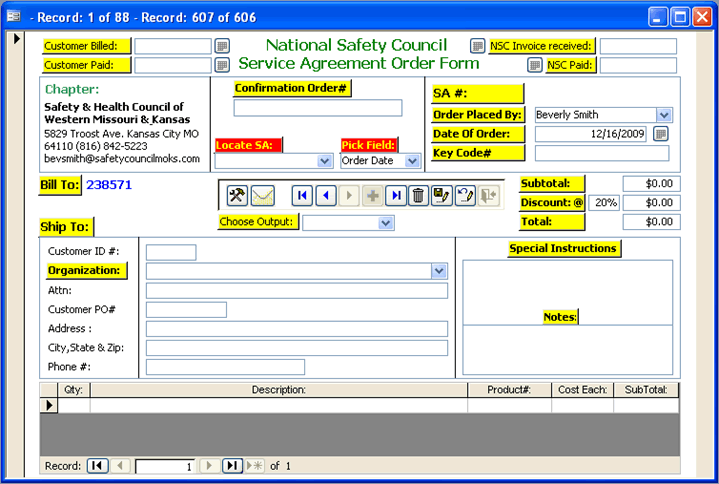Click the Product# column header

click(509, 390)
